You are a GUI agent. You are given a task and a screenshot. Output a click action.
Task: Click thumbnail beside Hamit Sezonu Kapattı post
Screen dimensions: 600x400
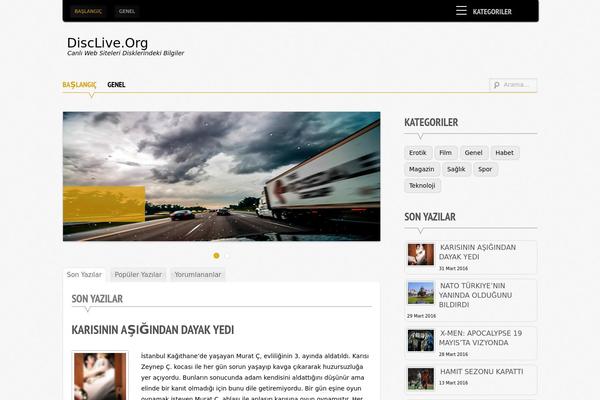pyautogui.click(x=421, y=379)
